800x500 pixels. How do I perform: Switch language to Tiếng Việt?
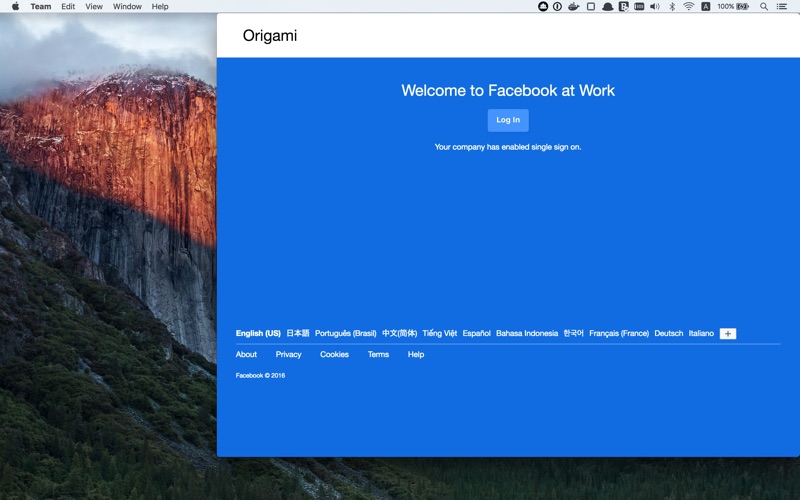tap(440, 333)
